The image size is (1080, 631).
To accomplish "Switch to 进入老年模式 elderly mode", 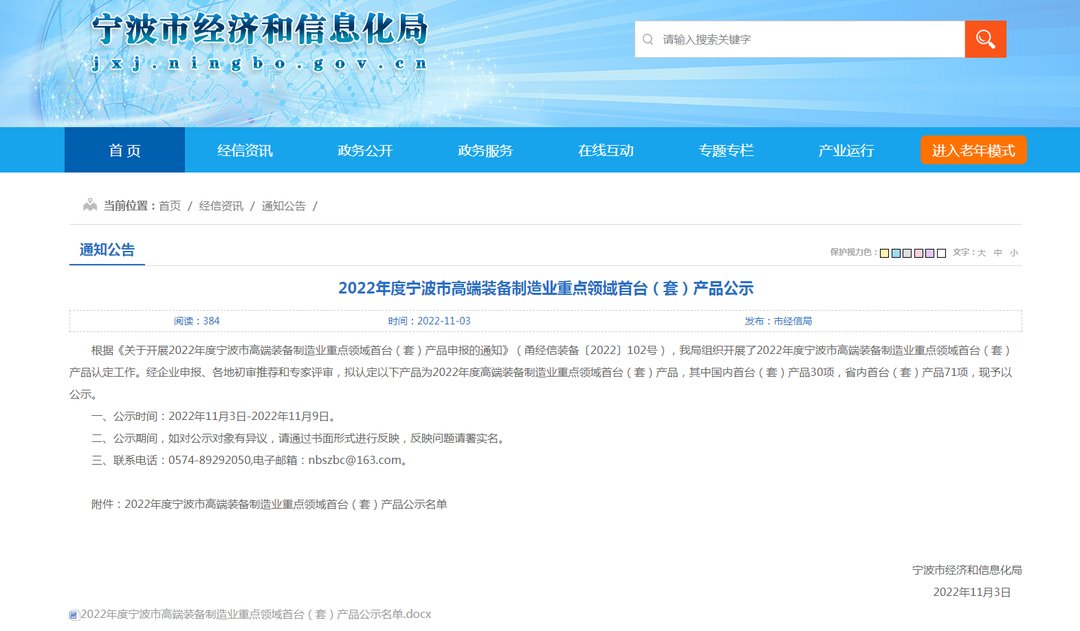I will pos(973,150).
